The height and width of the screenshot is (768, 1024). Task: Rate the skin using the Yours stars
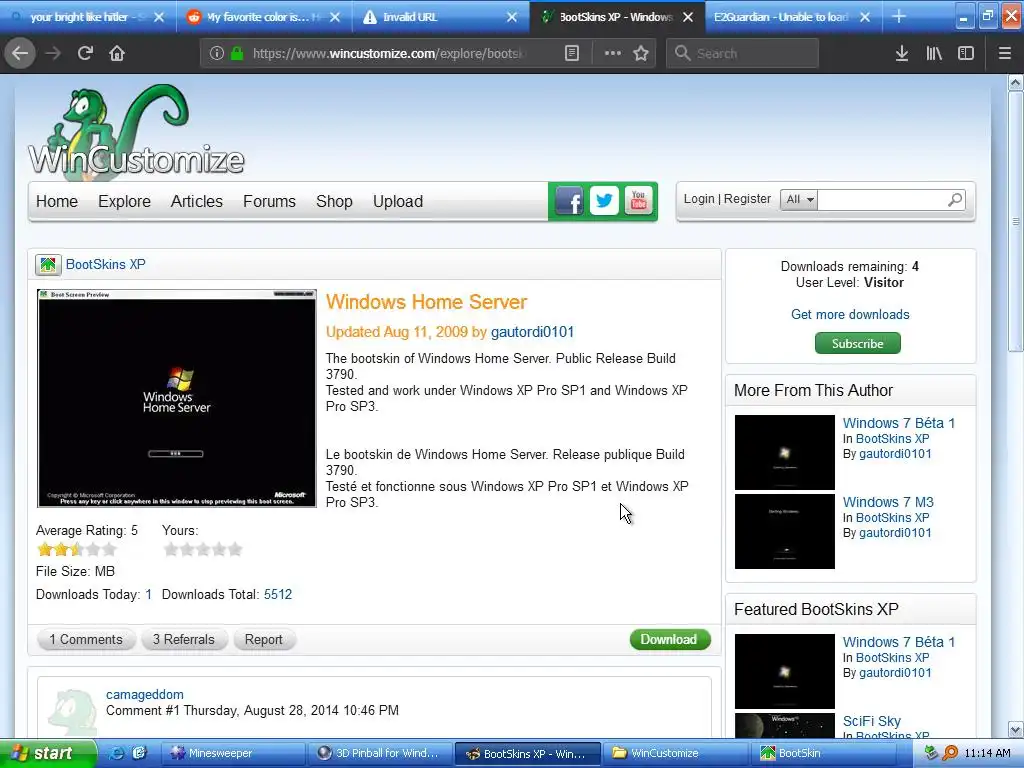(202, 549)
